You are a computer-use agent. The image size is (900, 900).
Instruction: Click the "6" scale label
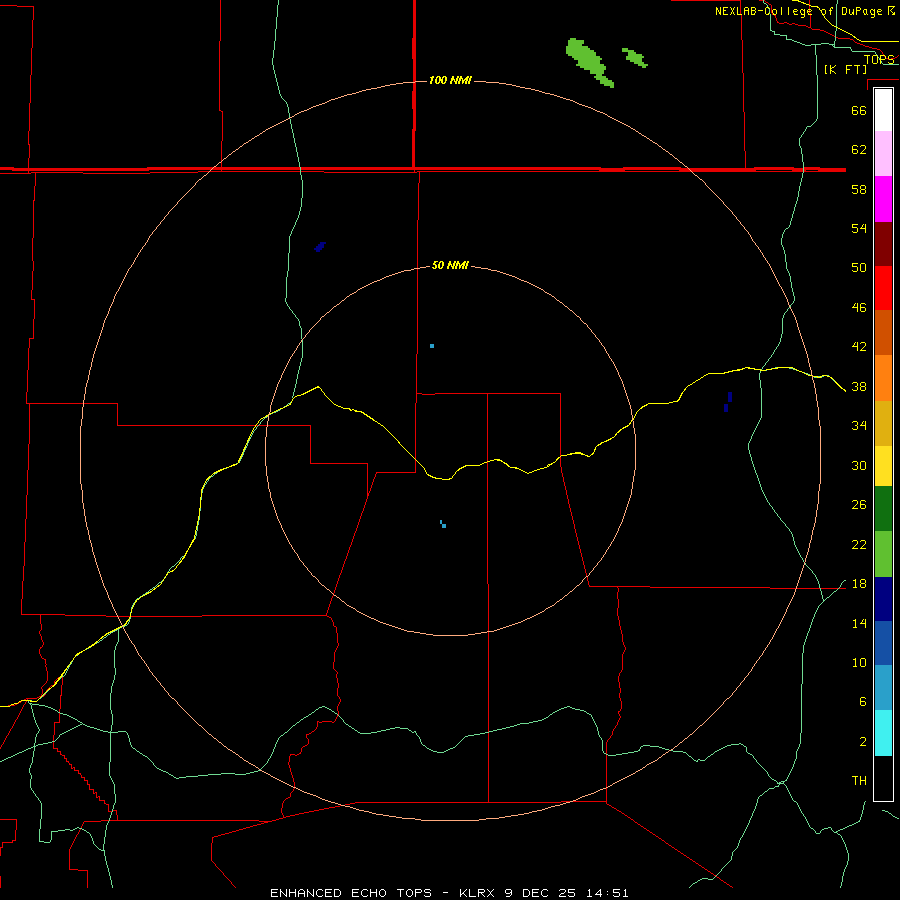pyautogui.click(x=862, y=702)
